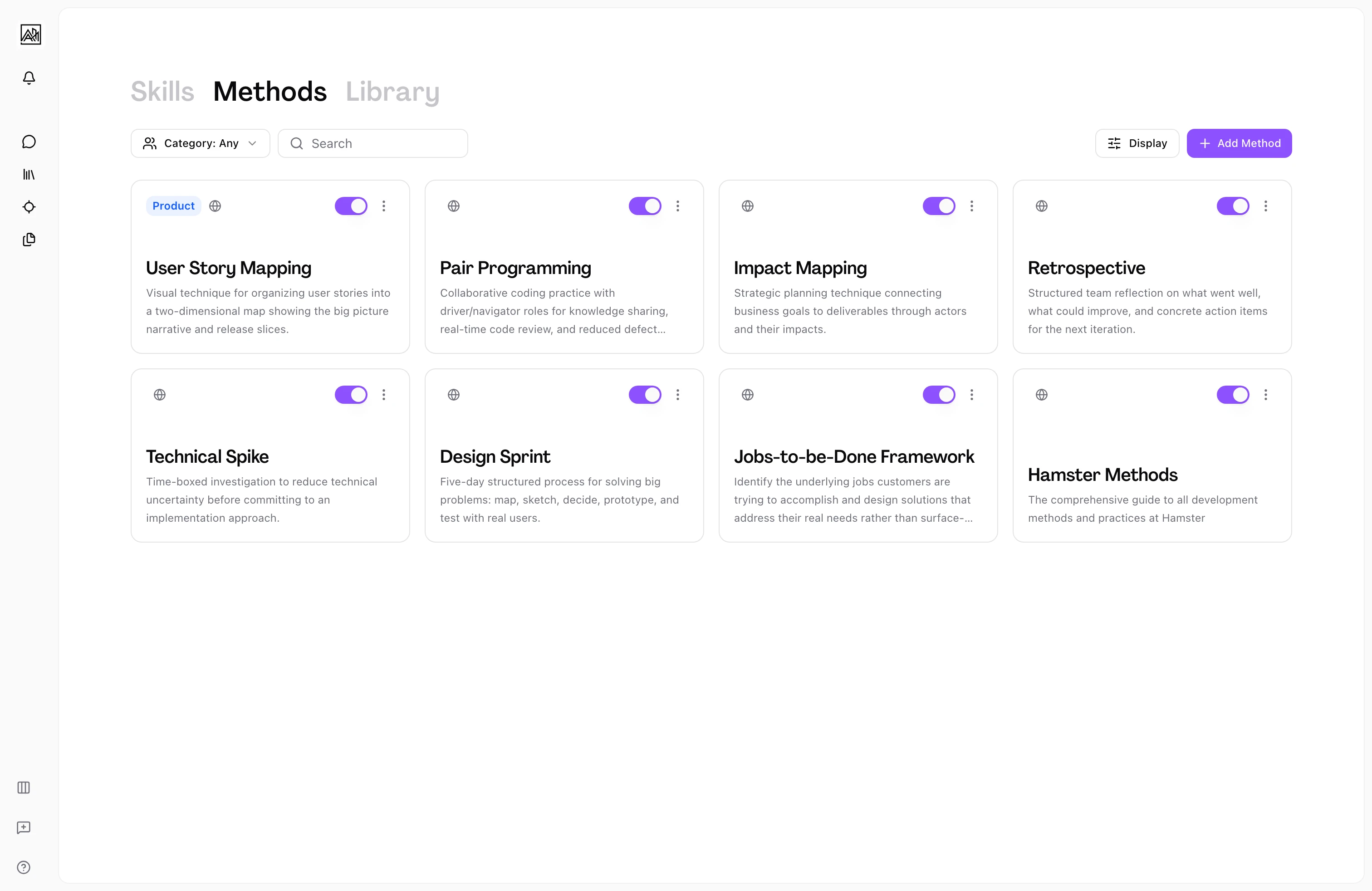Click the columns layout icon near bottom sidebar
Screen dimensions: 1372x891
pos(23,788)
